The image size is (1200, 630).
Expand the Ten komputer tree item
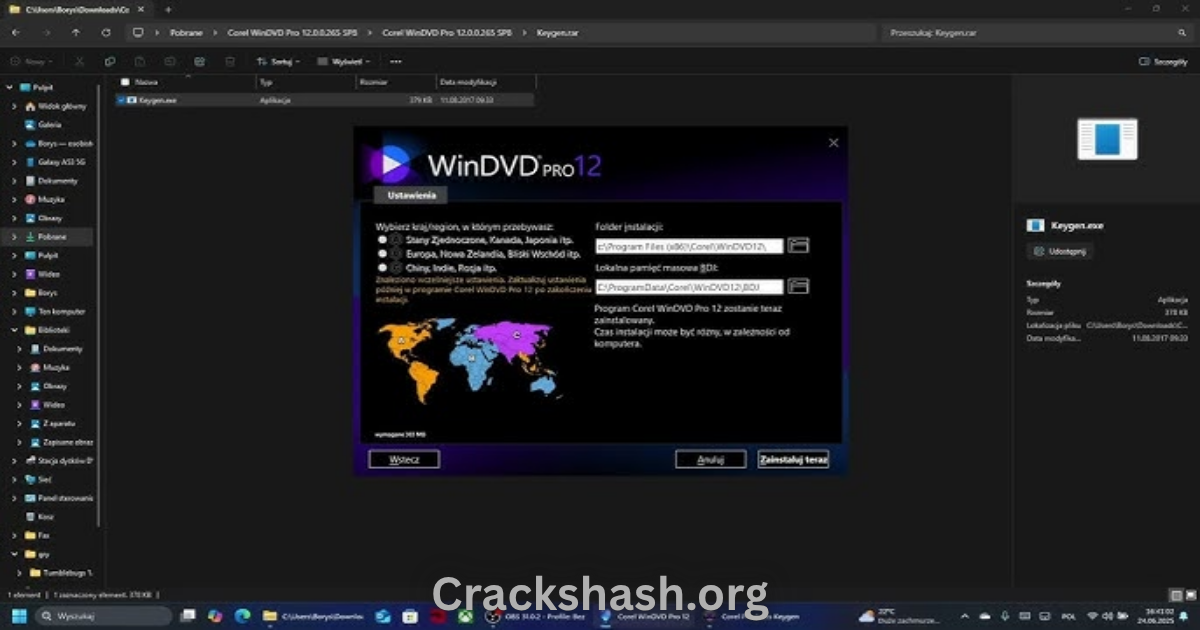point(14,311)
